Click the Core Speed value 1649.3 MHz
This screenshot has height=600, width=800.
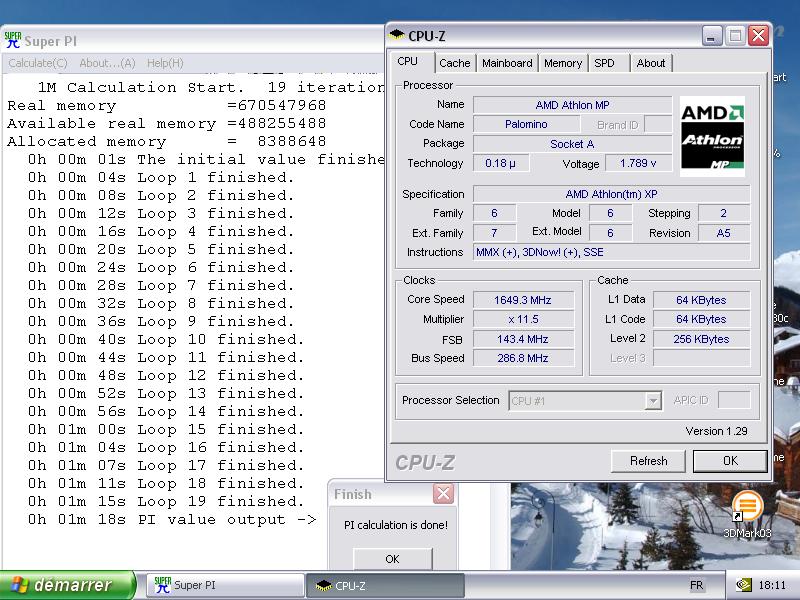point(523,300)
